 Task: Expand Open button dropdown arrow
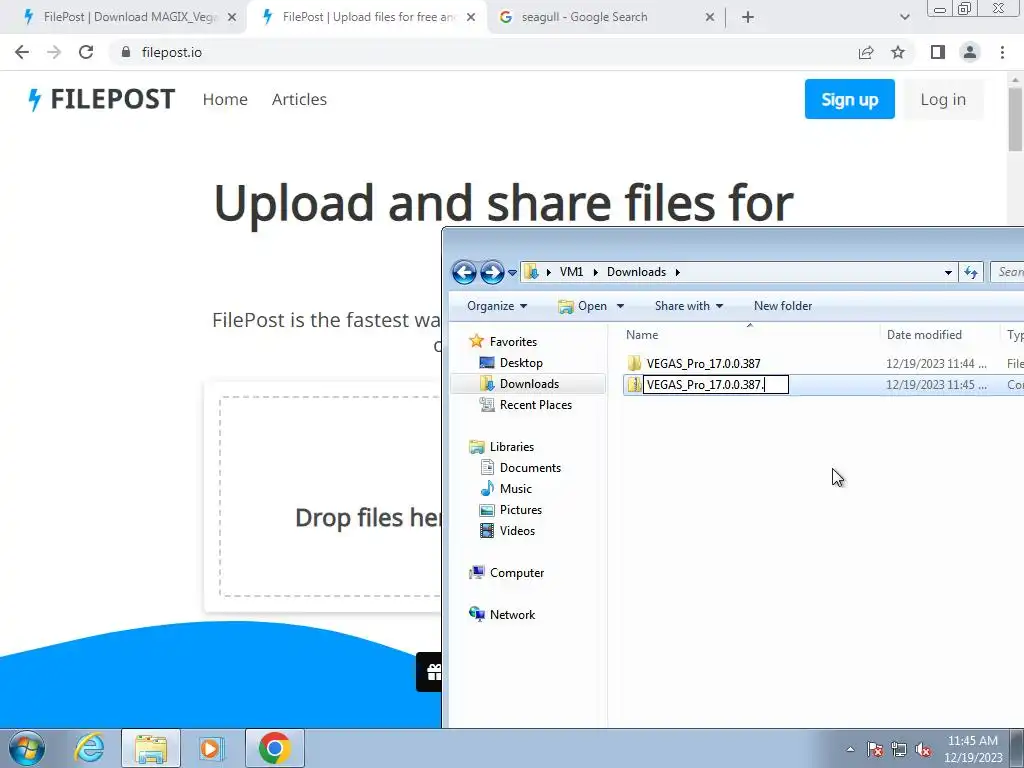pos(620,306)
